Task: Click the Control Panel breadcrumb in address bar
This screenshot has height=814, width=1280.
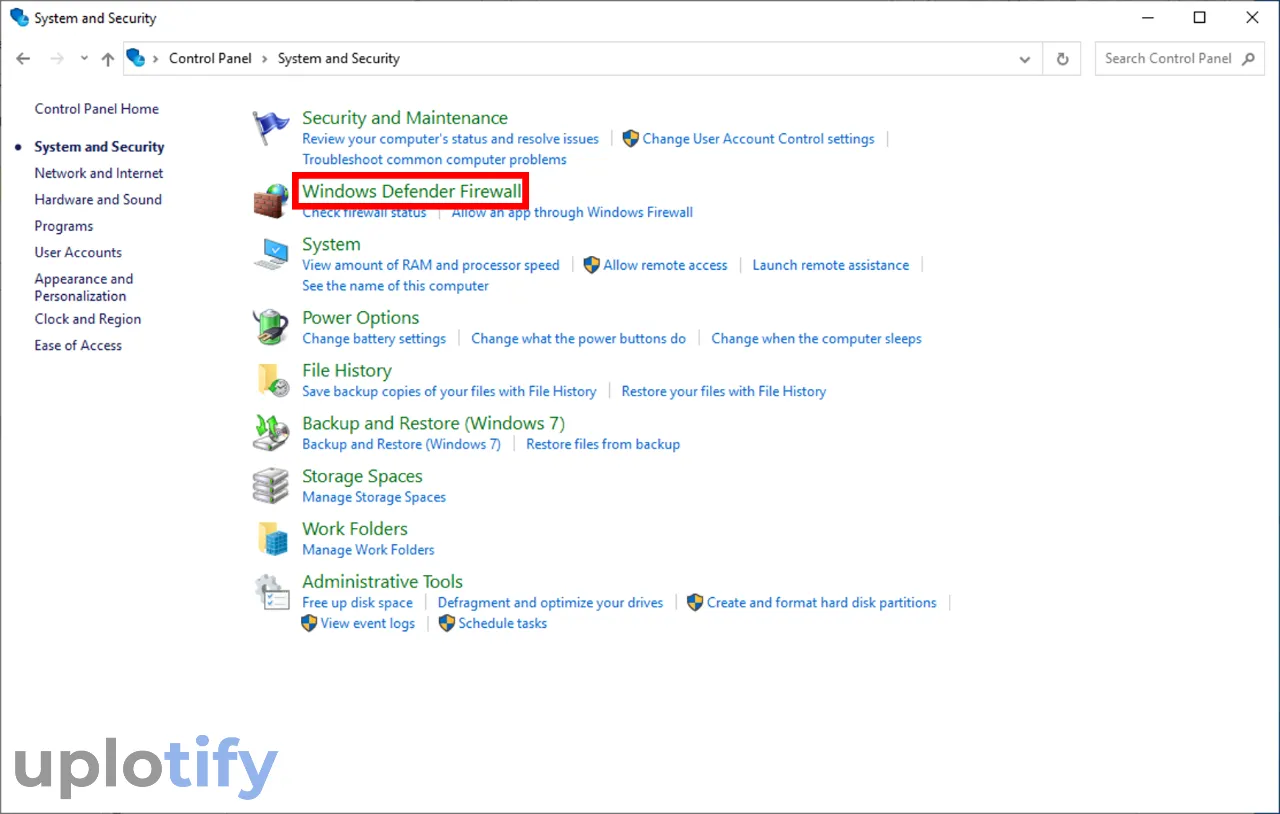Action: [x=210, y=59]
